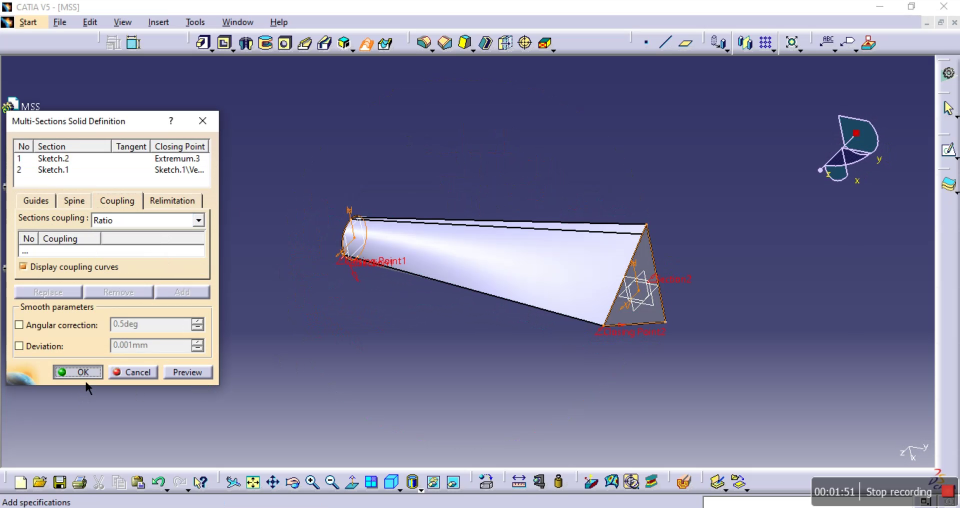Viewport: 960px width, 508px height.
Task: Select the Pad tool icon
Action: 203,43
